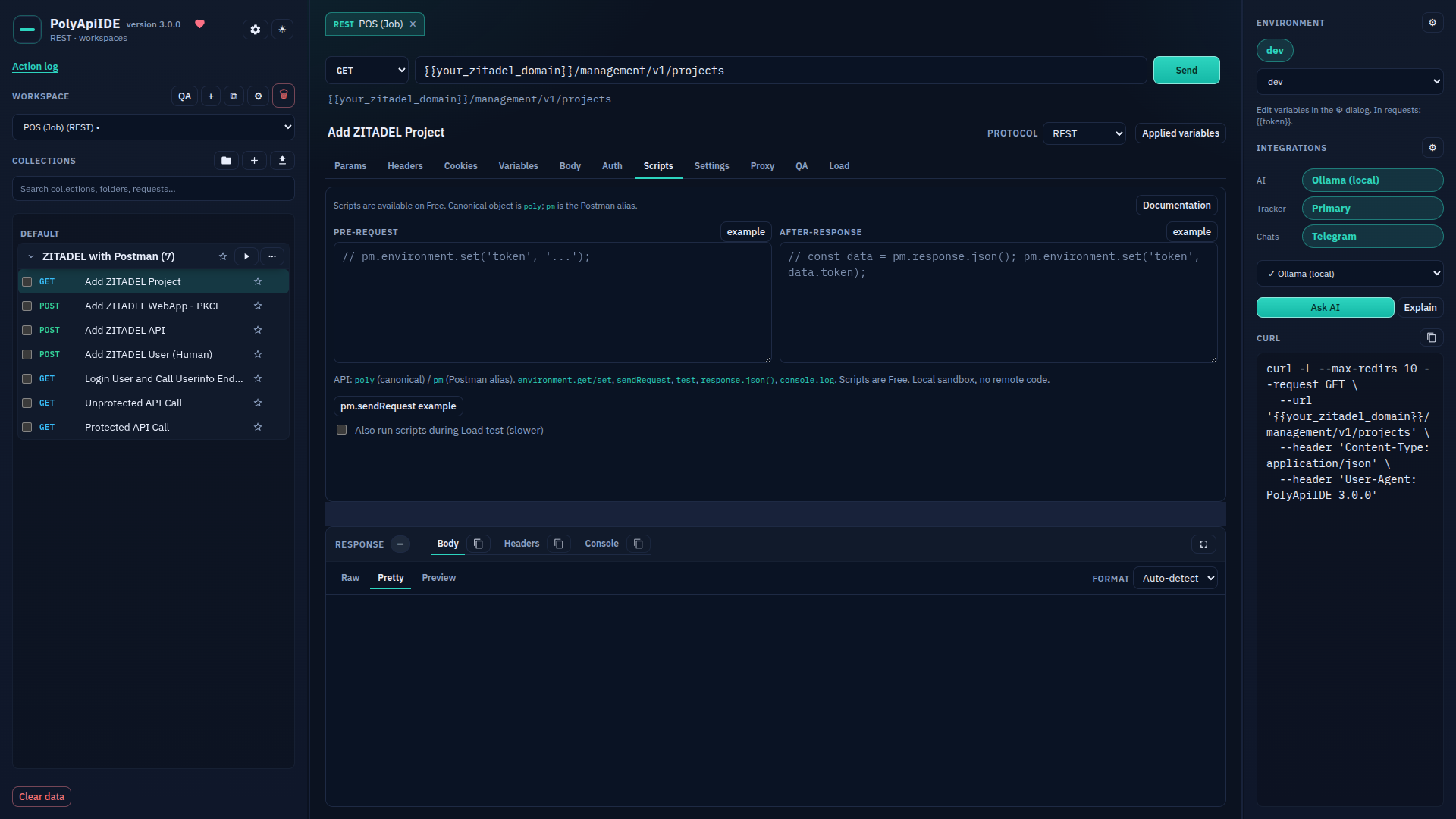Image resolution: width=1456 pixels, height=819 pixels.
Task: Copy response headers icon
Action: [559, 544]
